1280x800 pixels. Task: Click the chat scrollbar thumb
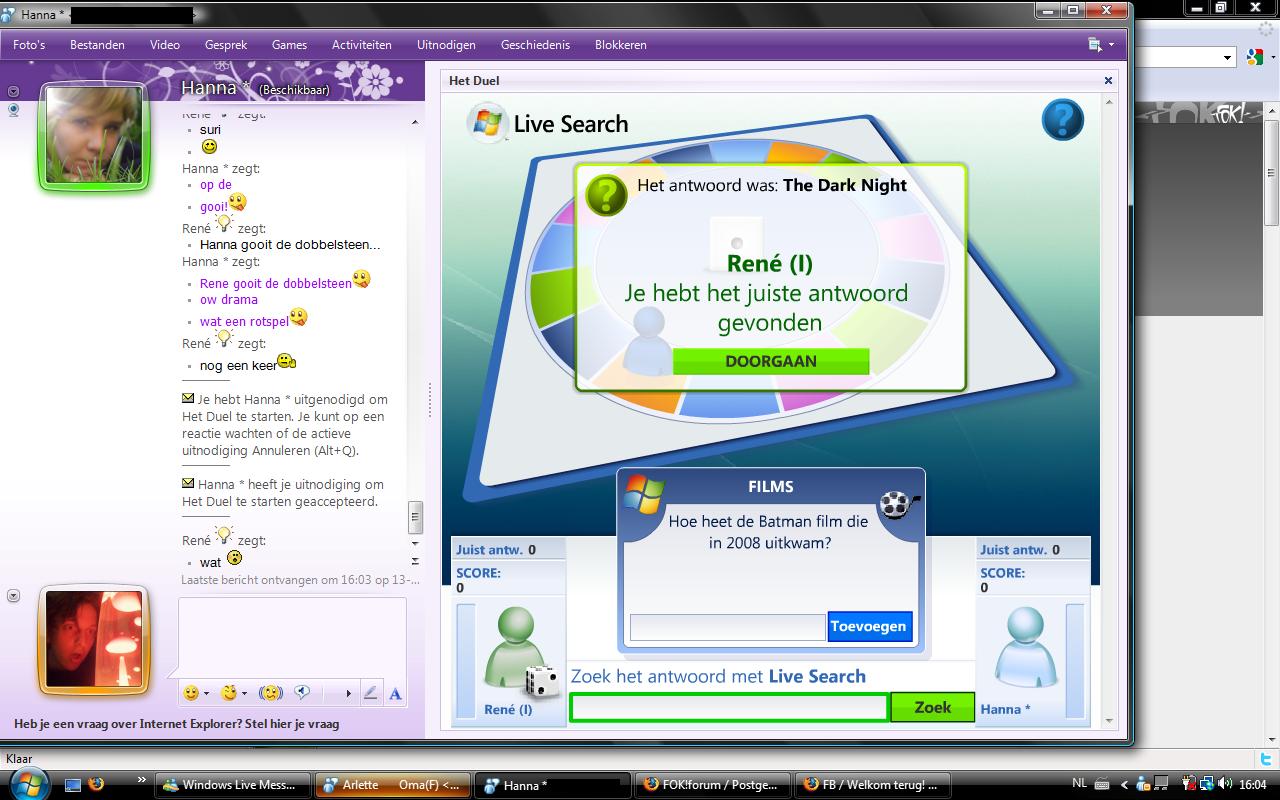coord(415,518)
